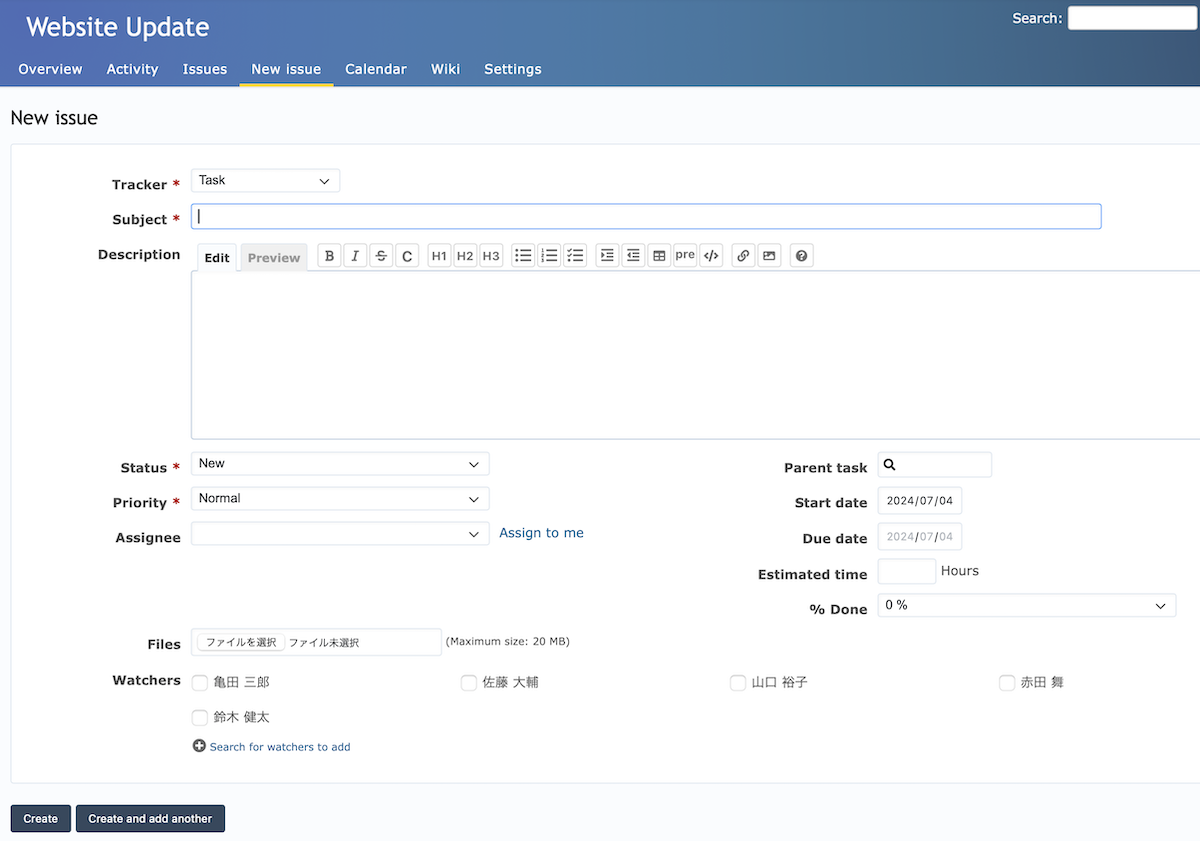
Task: Expand the Priority dropdown
Action: coord(340,498)
